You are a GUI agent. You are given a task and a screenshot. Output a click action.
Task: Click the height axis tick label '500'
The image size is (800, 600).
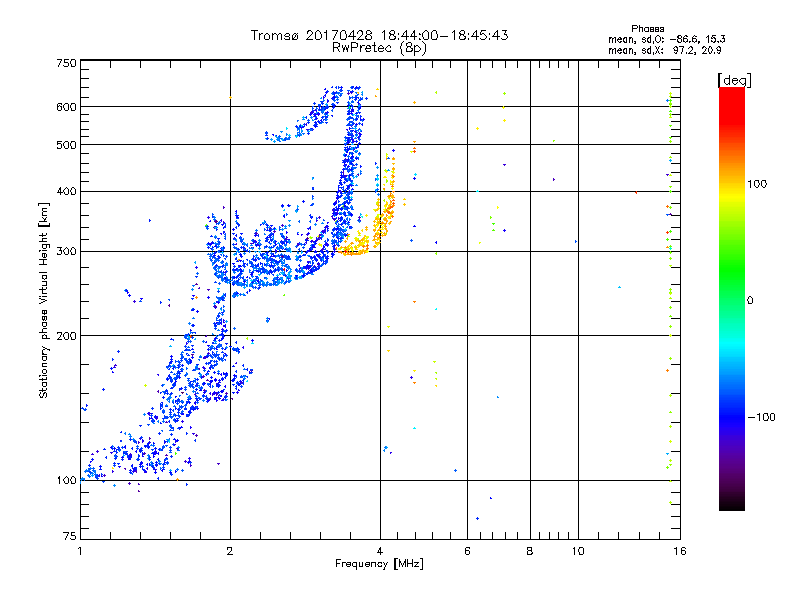(66, 145)
